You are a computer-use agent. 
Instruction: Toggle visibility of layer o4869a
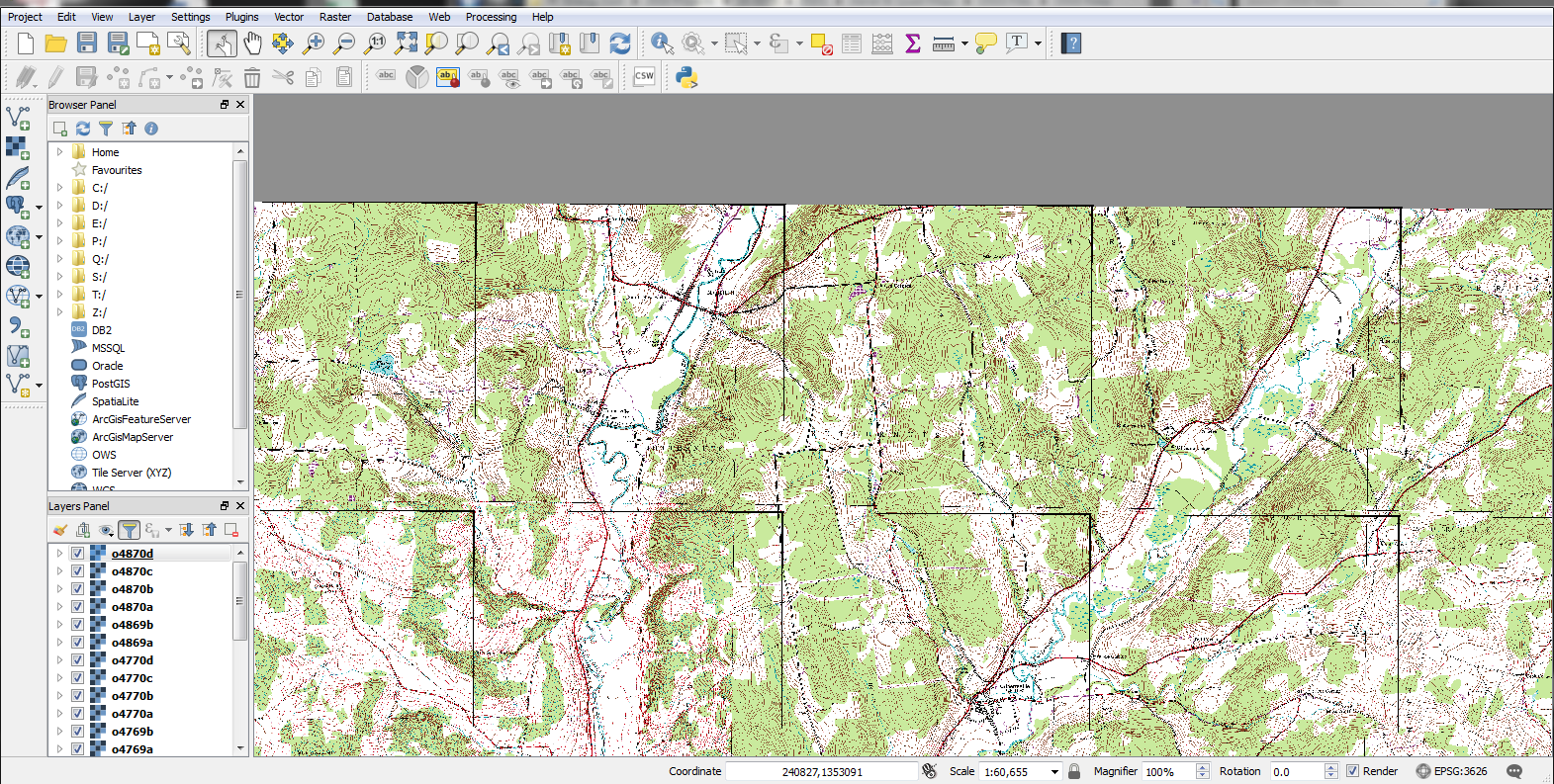tap(77, 643)
